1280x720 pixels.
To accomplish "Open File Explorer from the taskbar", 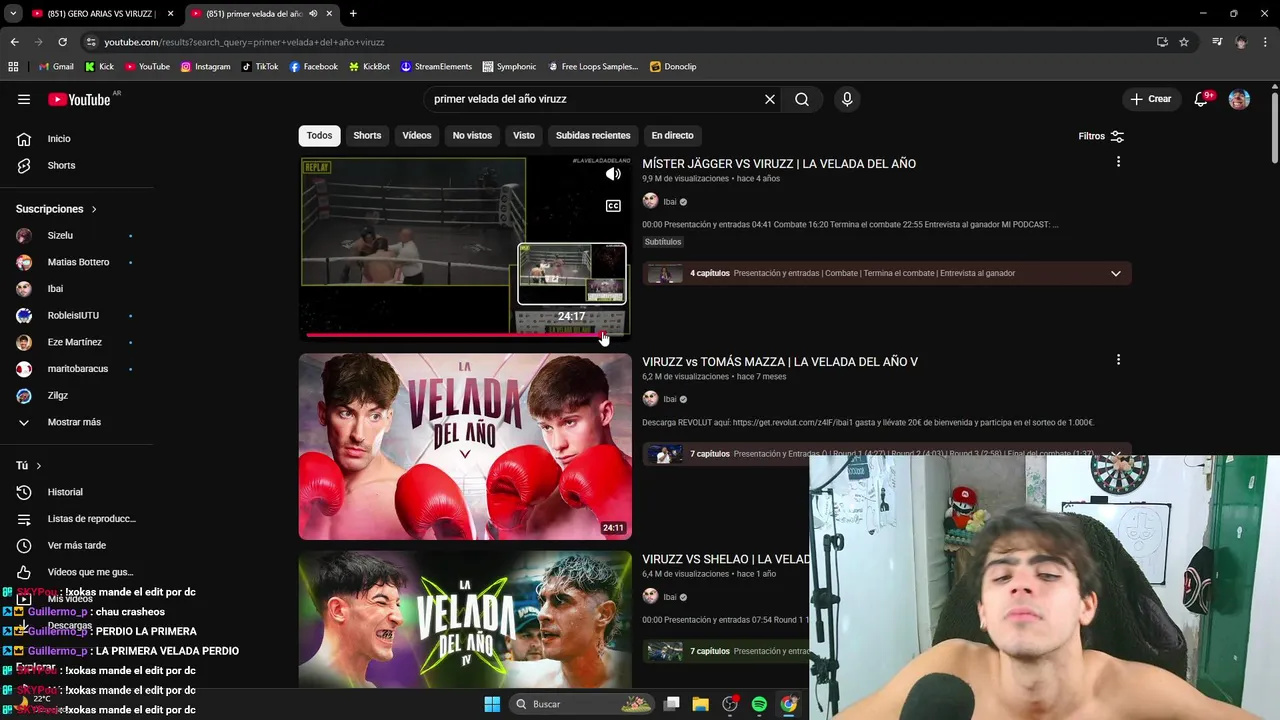I will click(x=700, y=704).
